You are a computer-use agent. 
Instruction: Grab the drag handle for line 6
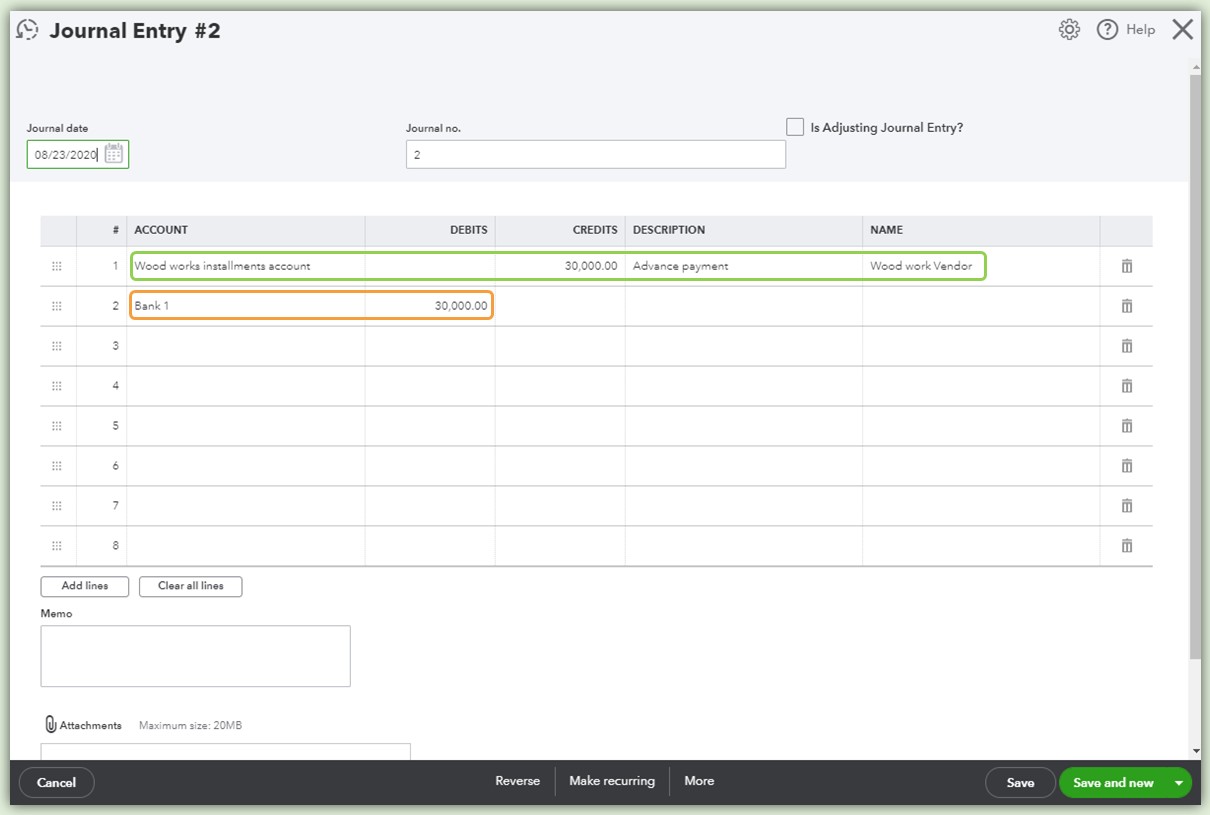tap(57, 466)
